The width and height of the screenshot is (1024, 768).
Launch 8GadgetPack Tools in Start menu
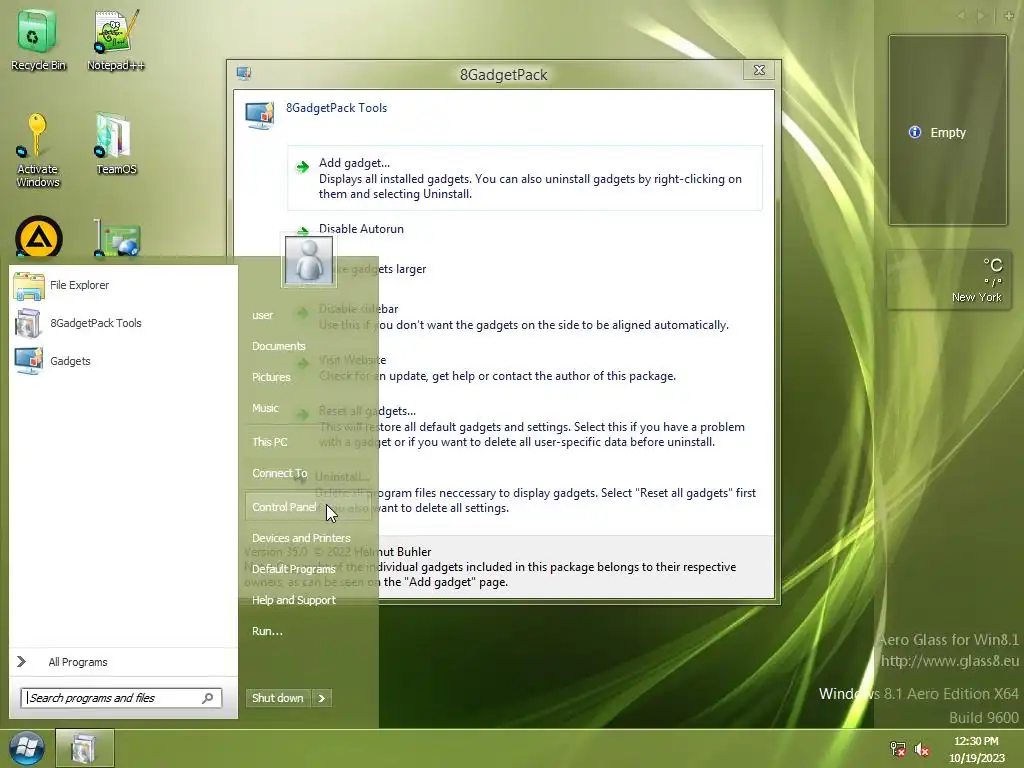pyautogui.click(x=123, y=323)
